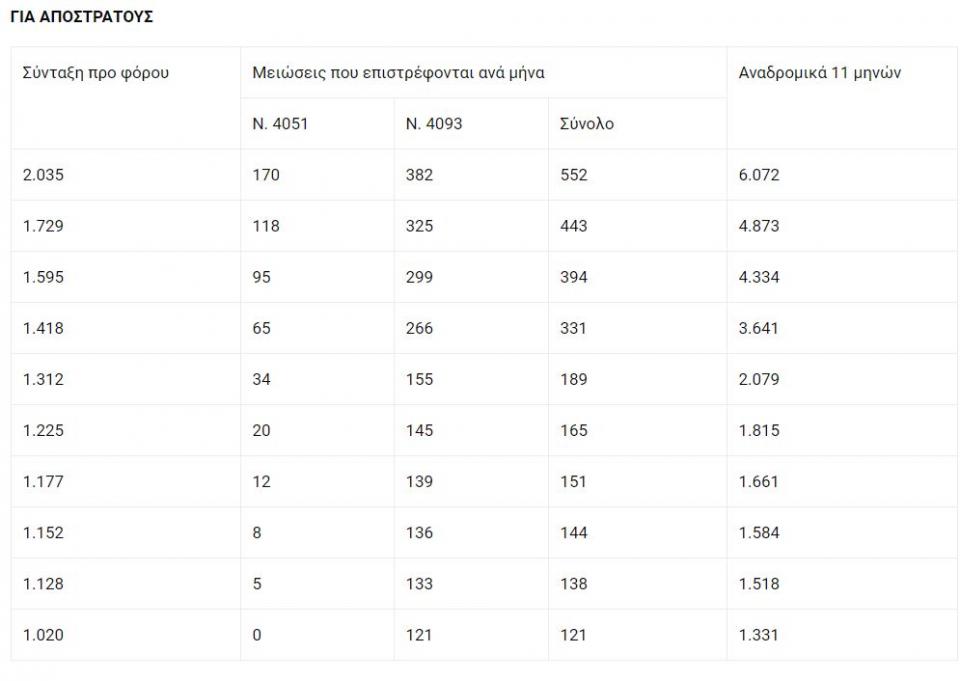Select the 2.079 retroactive amount cell
The height and width of the screenshot is (681, 960).
point(759,379)
